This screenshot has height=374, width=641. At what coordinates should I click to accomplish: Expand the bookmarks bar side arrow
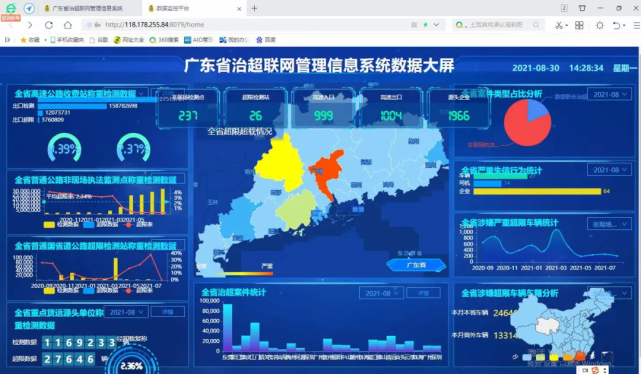7,40
